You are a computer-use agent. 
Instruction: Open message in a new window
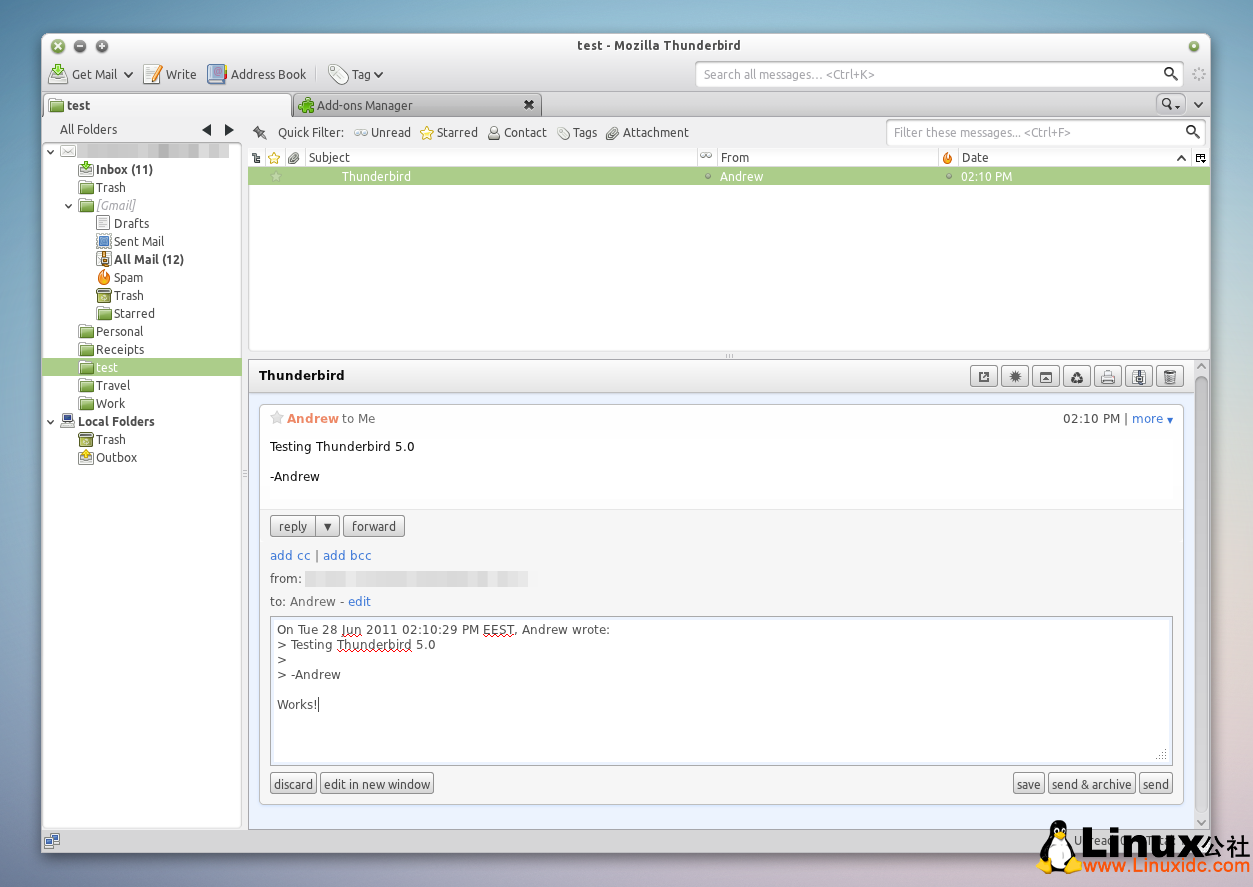(x=983, y=376)
